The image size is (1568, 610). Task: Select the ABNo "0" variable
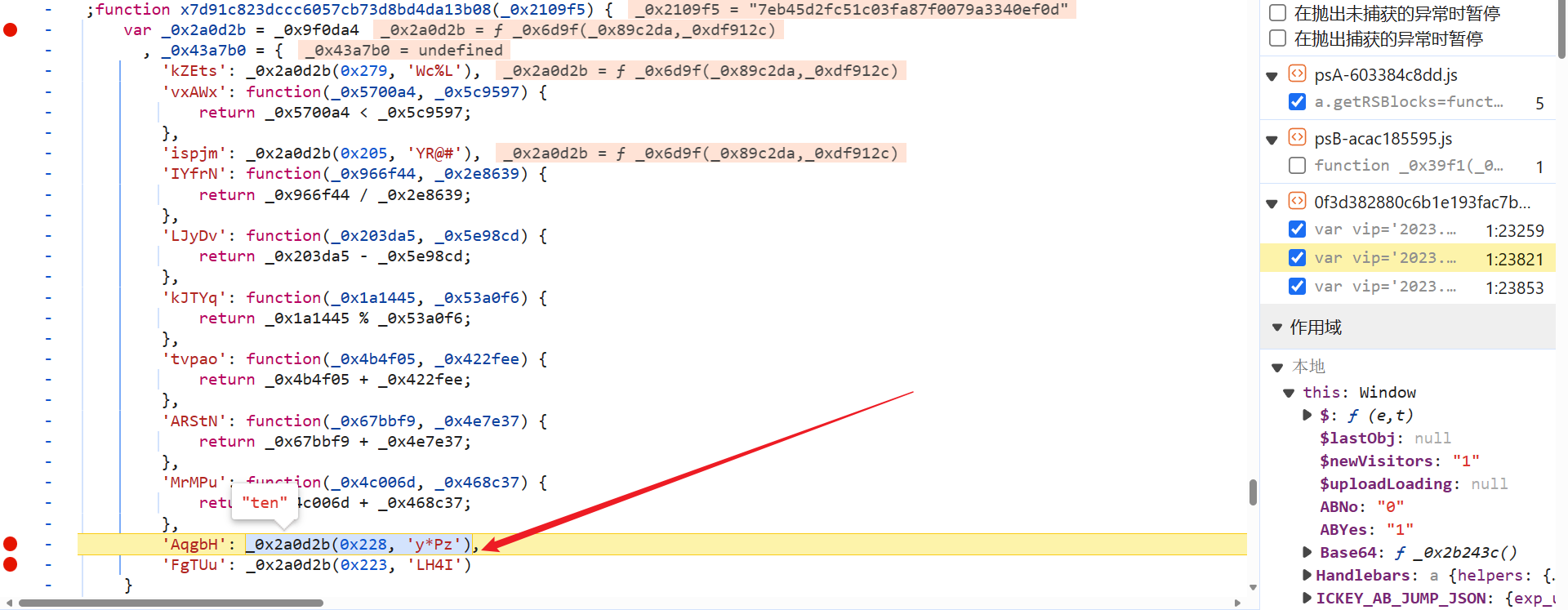1361,507
